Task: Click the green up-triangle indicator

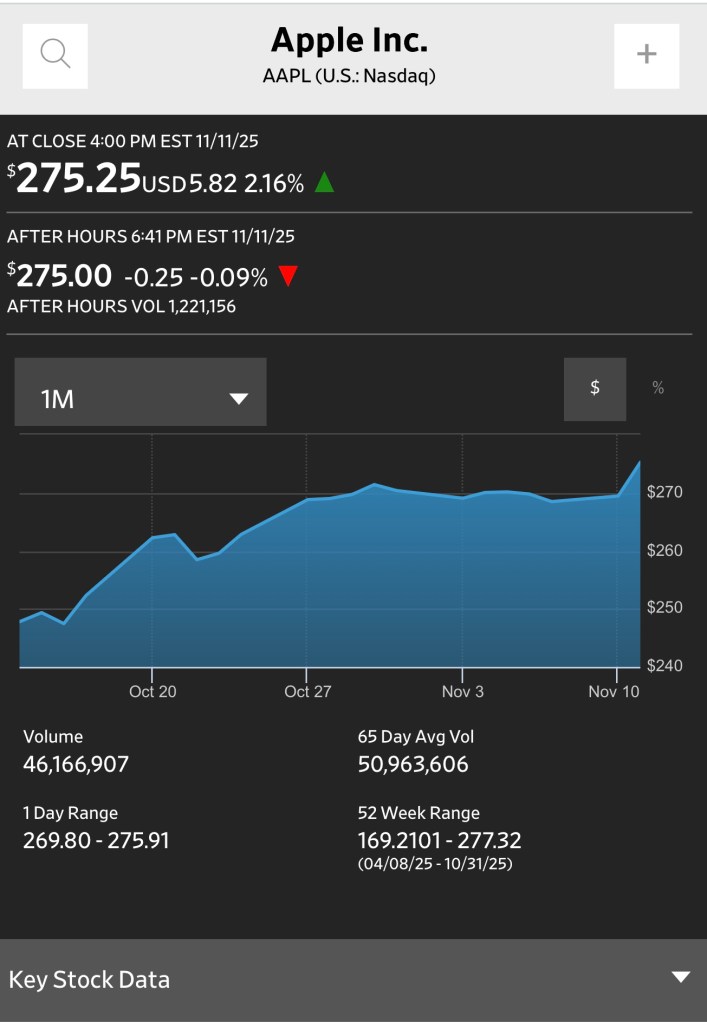Action: pyautogui.click(x=324, y=182)
